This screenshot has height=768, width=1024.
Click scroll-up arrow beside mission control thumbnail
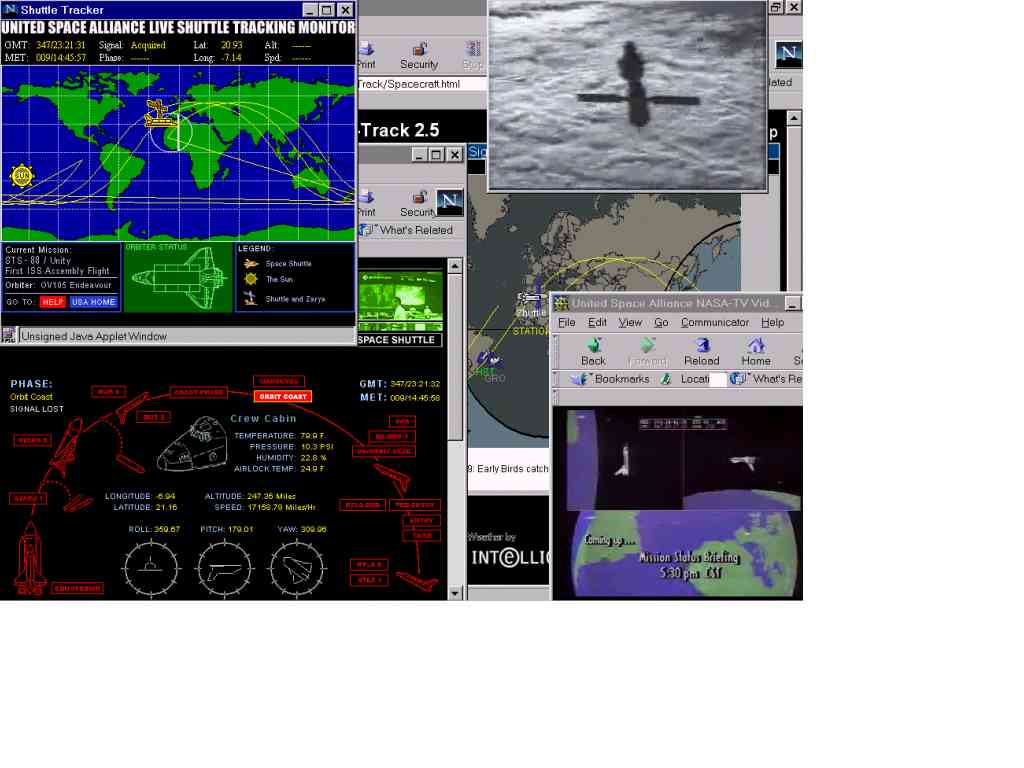pyautogui.click(x=455, y=266)
